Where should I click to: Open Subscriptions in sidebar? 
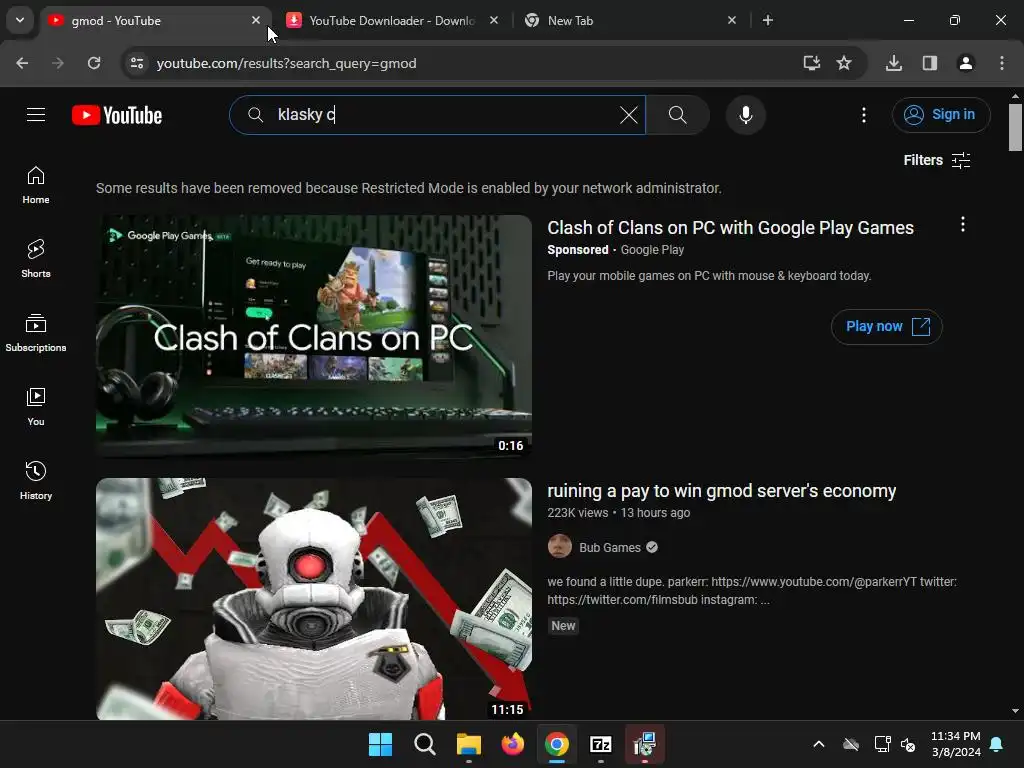36,333
